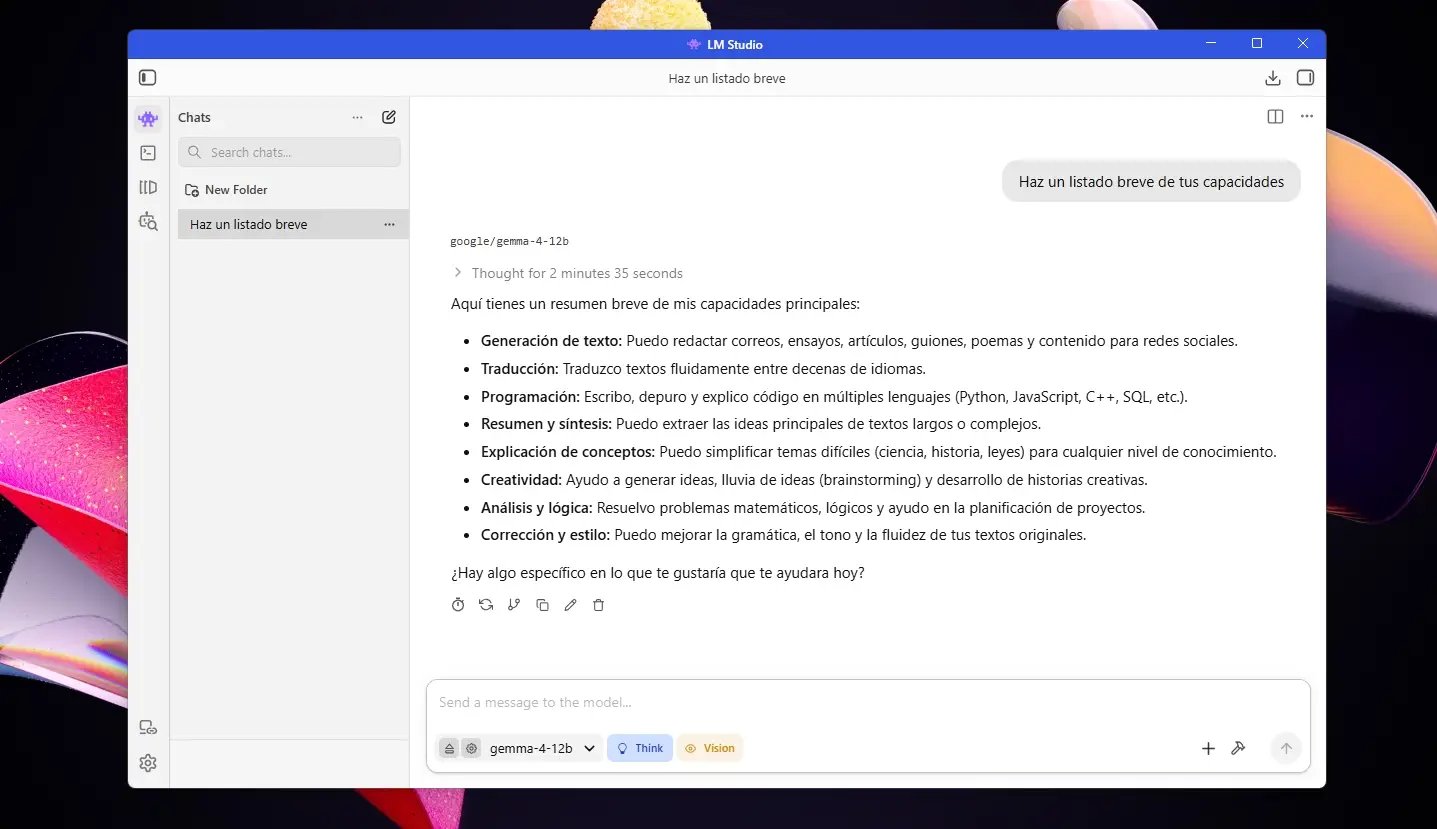This screenshot has width=1437, height=829.
Task: Toggle the Think mode
Action: [x=640, y=748]
